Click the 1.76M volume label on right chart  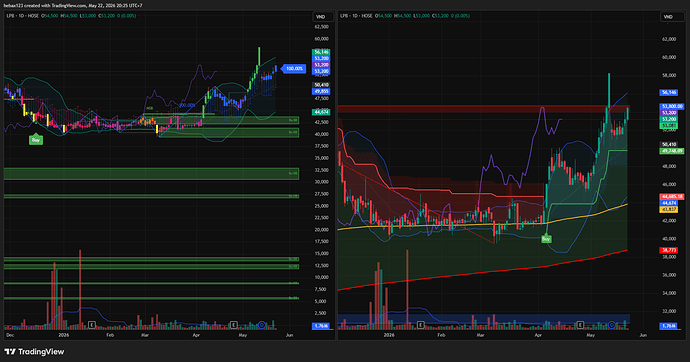click(x=668, y=326)
